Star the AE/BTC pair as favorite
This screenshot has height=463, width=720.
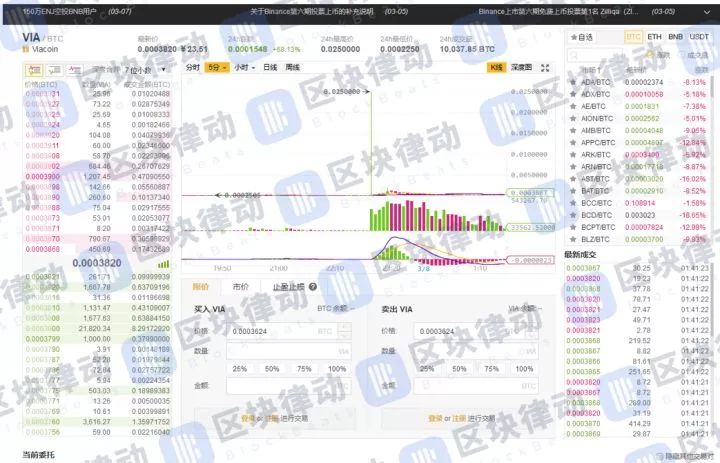tap(572, 106)
